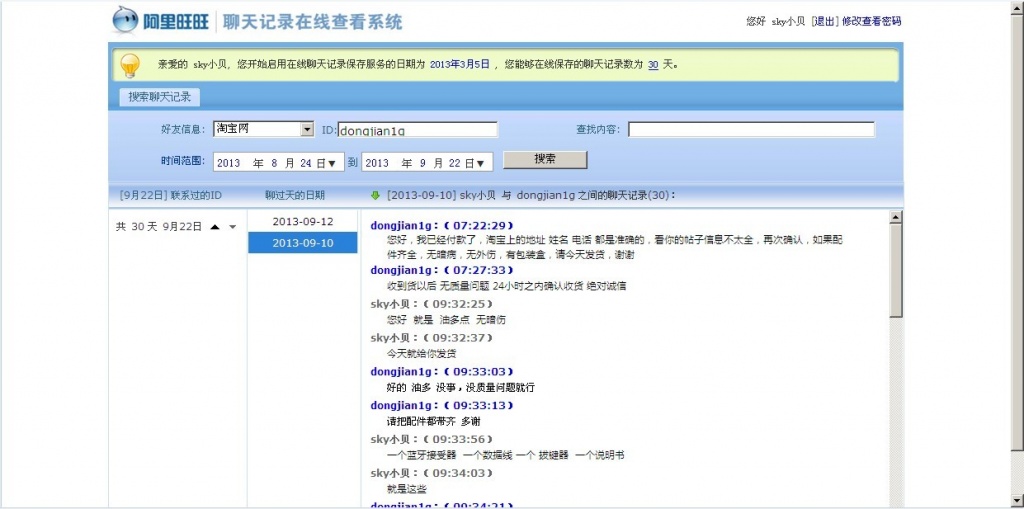Open the end date picker 2013年9月22日
Screen dimensions: 1024x509
[x=427, y=163]
